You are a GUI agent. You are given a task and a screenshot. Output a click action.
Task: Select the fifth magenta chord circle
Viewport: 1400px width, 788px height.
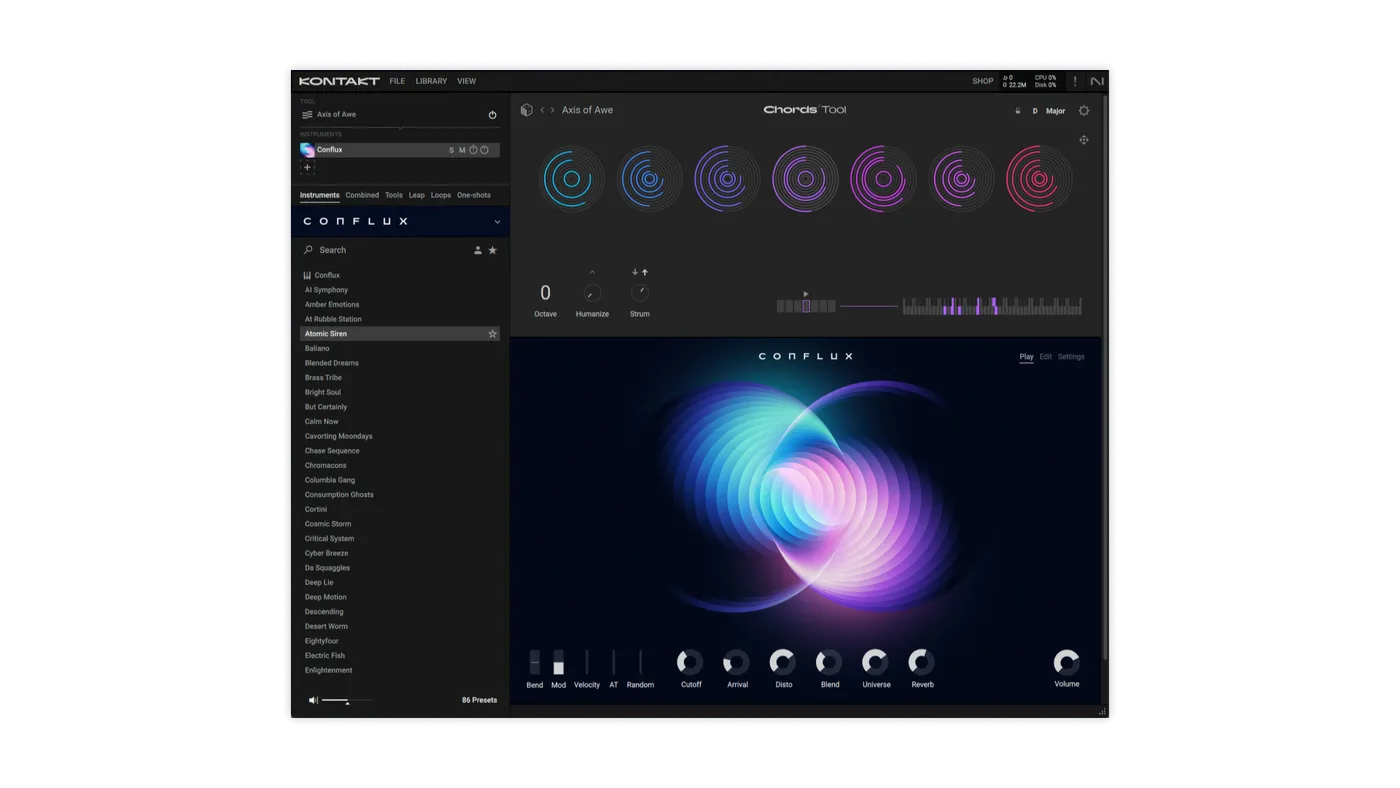click(x=883, y=179)
